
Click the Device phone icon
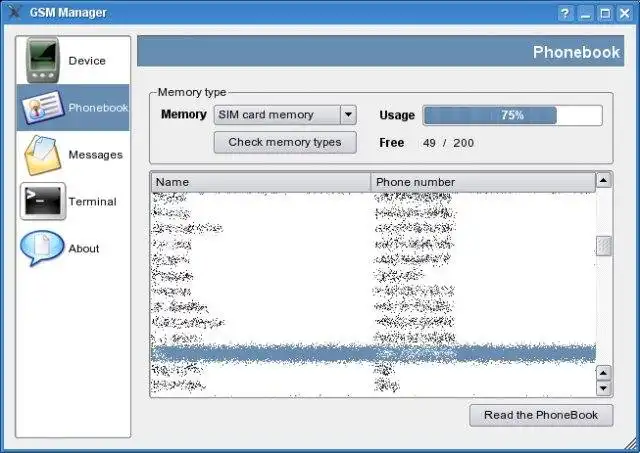coord(43,60)
